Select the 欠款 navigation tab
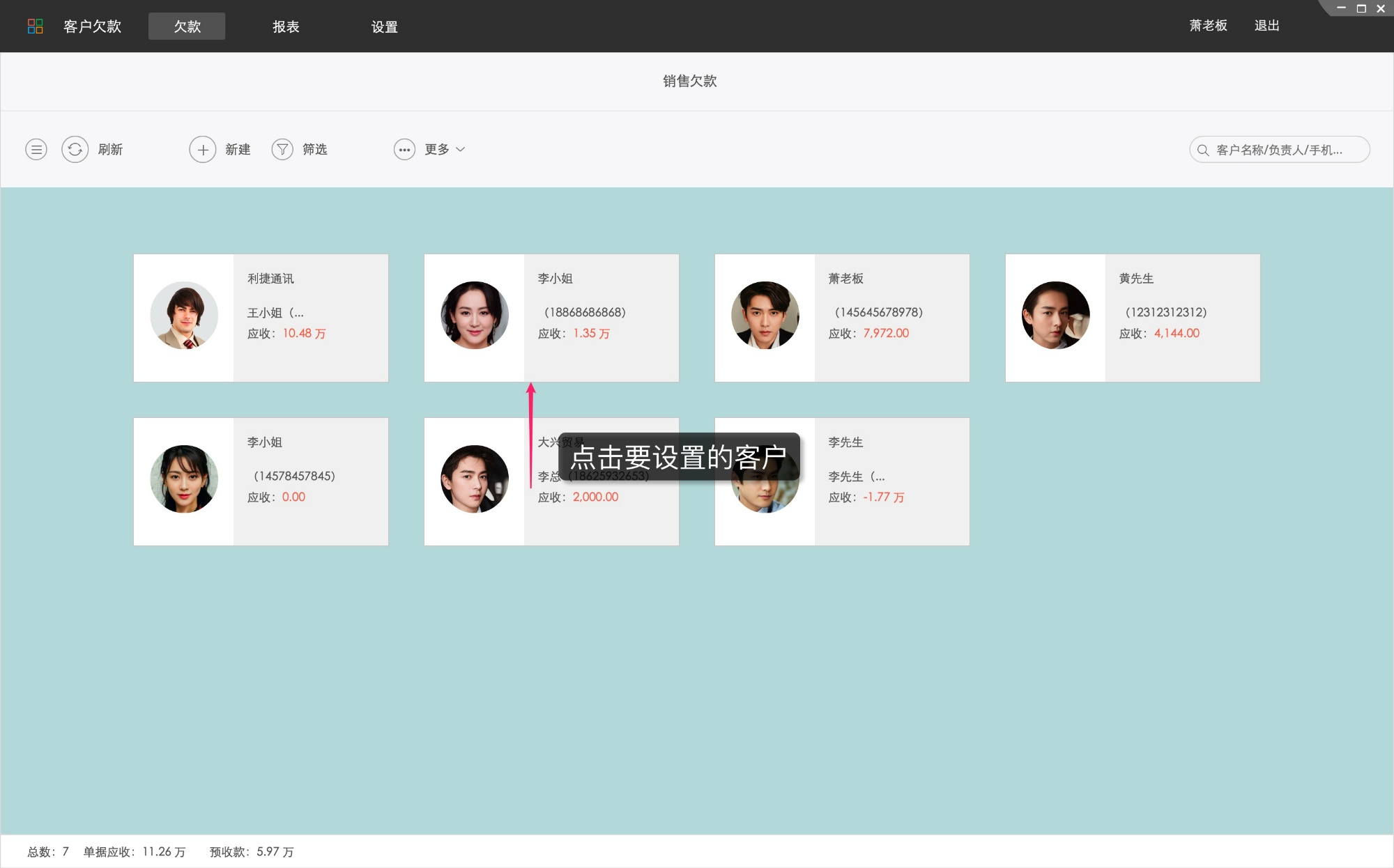Viewport: 1394px width, 868px height. 186,26
